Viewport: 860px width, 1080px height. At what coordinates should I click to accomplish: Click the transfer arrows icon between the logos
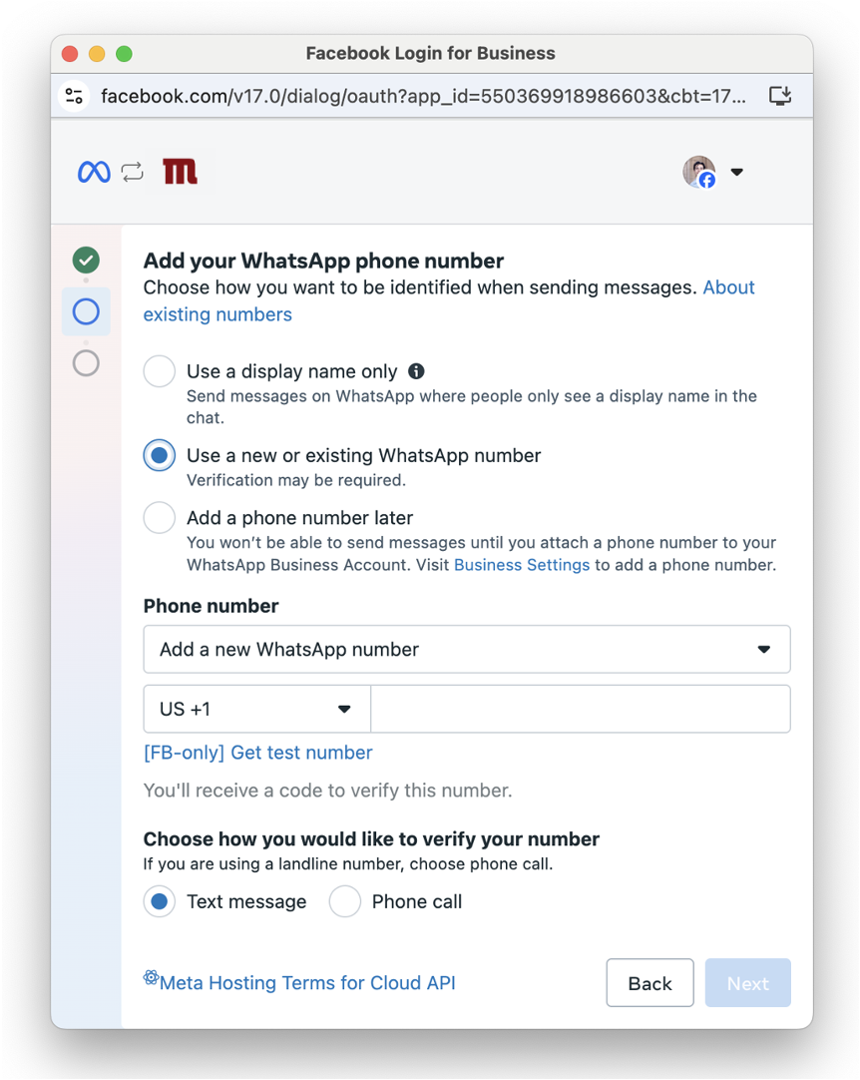tap(133, 171)
